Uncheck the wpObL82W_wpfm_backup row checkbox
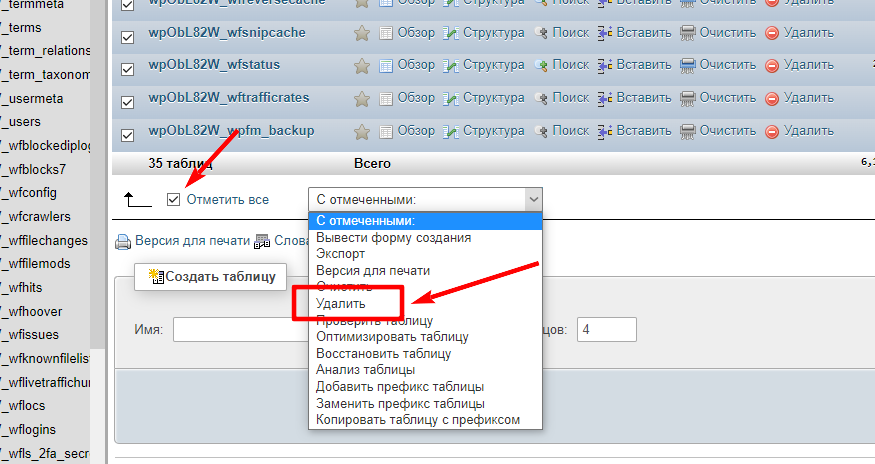Viewport: 875px width, 464px height. coord(127,136)
